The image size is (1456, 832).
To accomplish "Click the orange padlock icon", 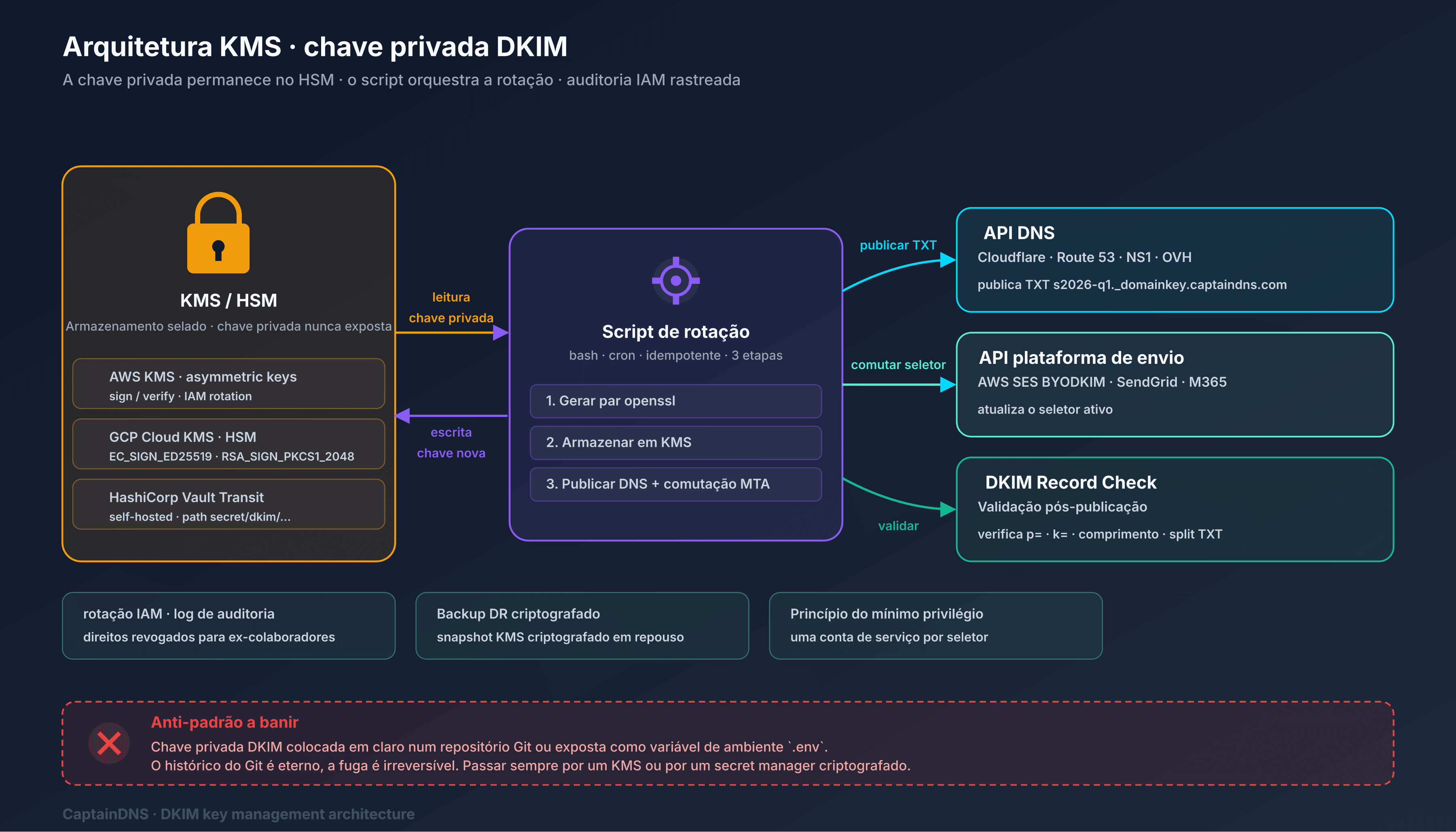I will tap(218, 232).
